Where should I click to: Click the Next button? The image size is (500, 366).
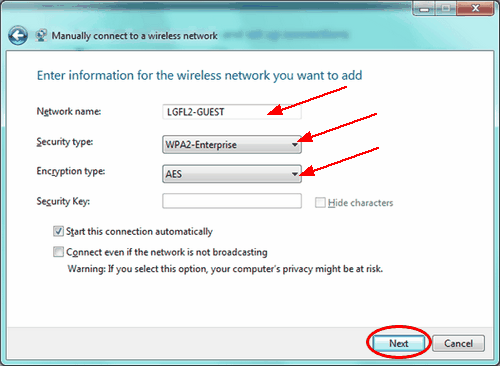click(399, 343)
